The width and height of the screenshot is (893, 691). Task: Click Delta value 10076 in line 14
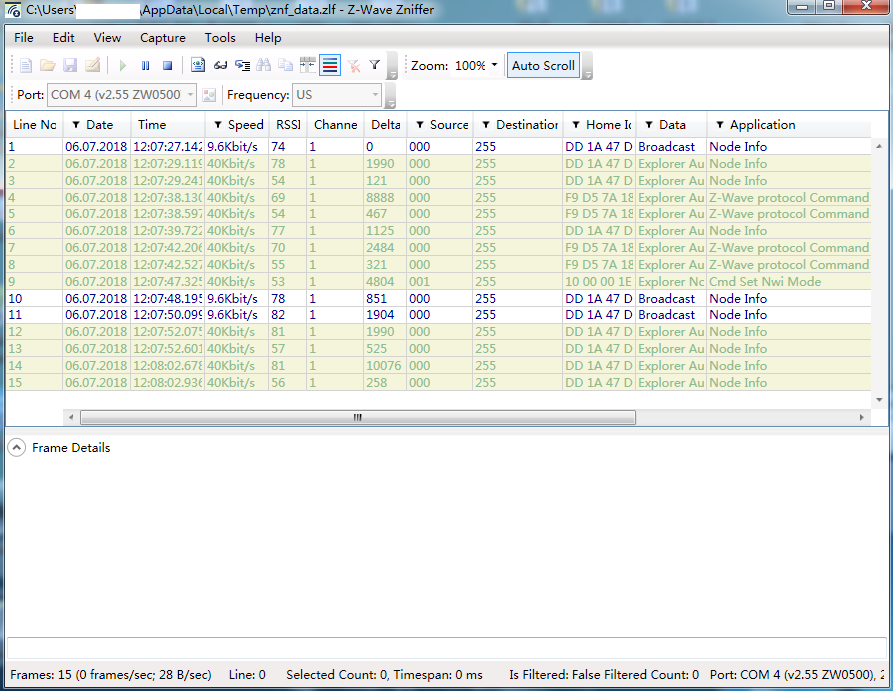click(384, 366)
